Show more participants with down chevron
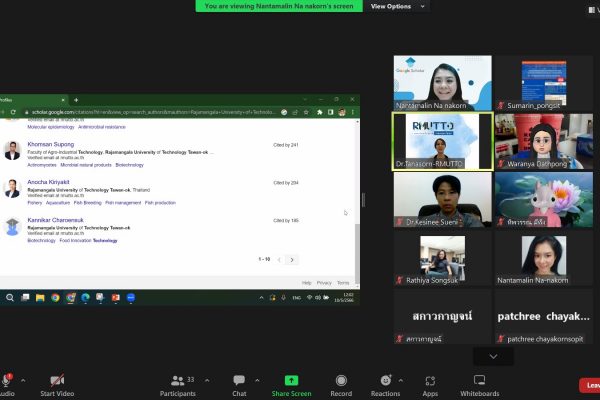The height and width of the screenshot is (400, 600). pyautogui.click(x=493, y=356)
